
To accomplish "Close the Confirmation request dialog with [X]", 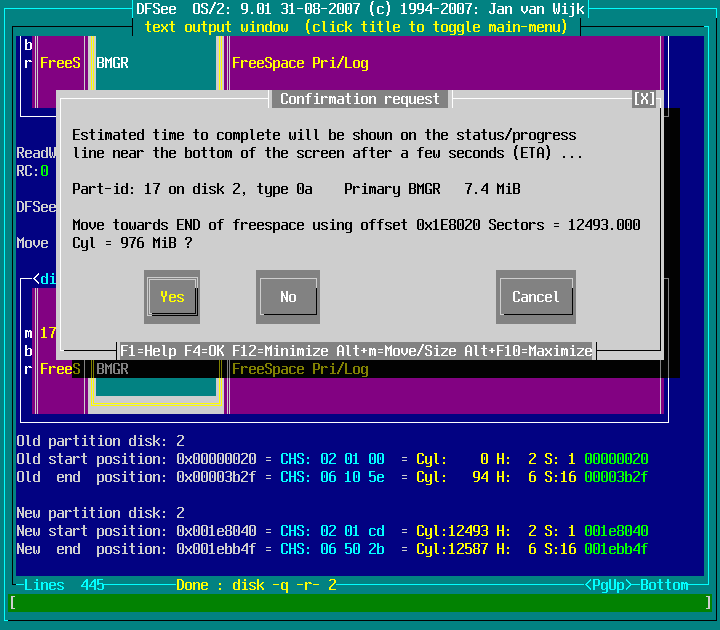I will [x=645, y=99].
